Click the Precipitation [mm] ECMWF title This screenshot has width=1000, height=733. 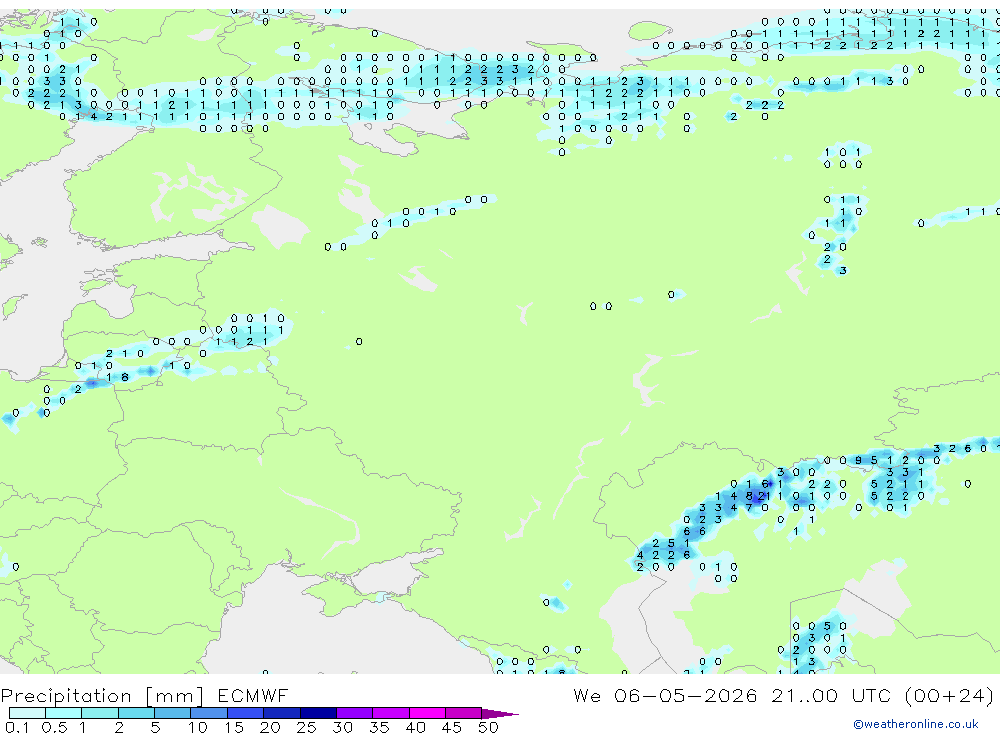144,695
